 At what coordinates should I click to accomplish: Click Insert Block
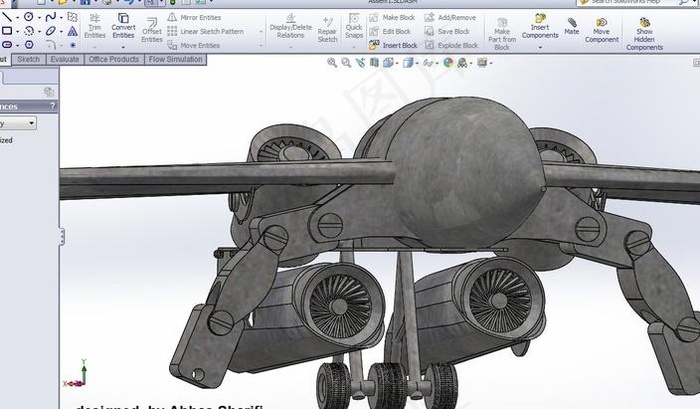(393, 45)
